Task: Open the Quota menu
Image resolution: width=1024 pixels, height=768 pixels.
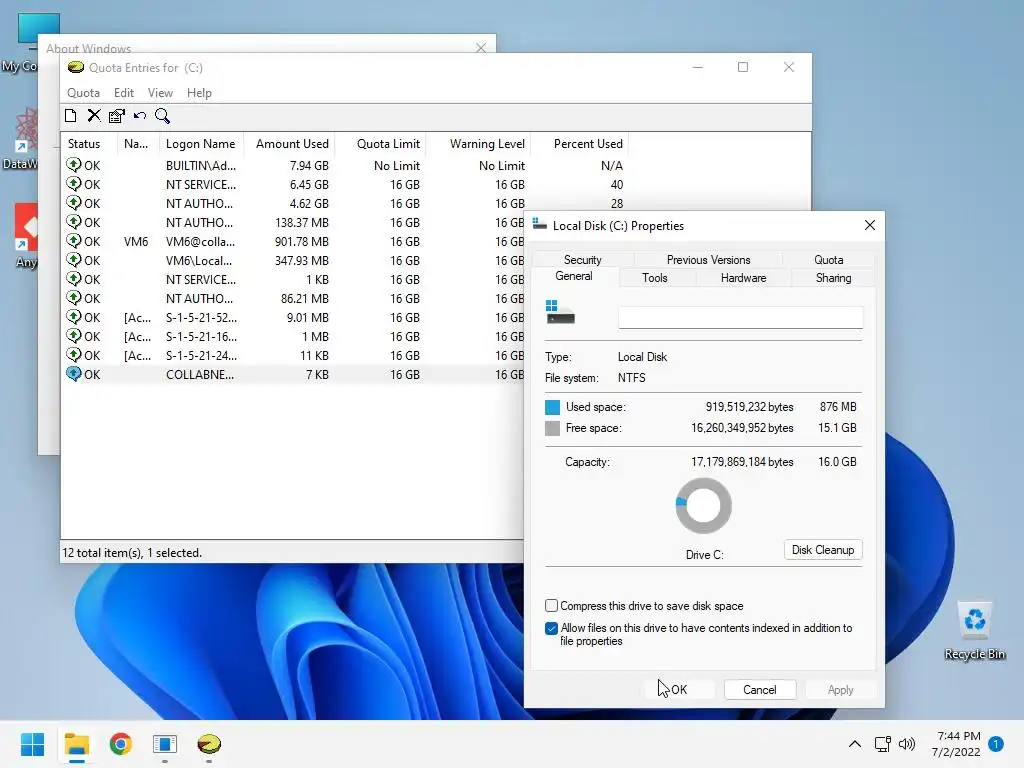Action: coord(84,93)
